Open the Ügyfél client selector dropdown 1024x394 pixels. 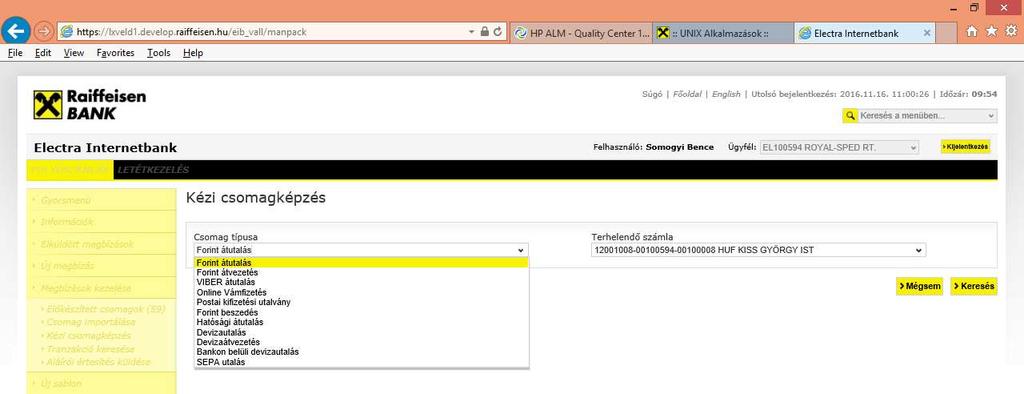(839, 147)
